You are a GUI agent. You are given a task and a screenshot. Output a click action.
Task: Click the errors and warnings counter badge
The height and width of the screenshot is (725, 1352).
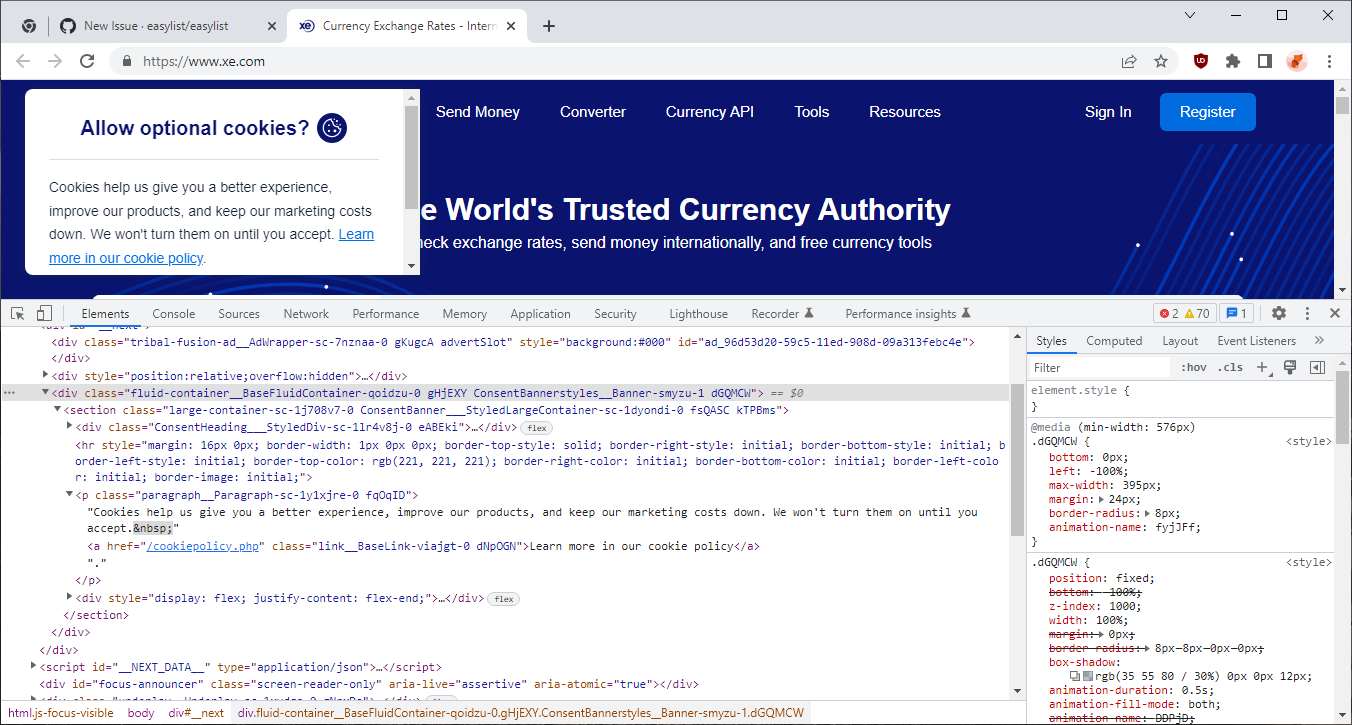pos(1184,313)
